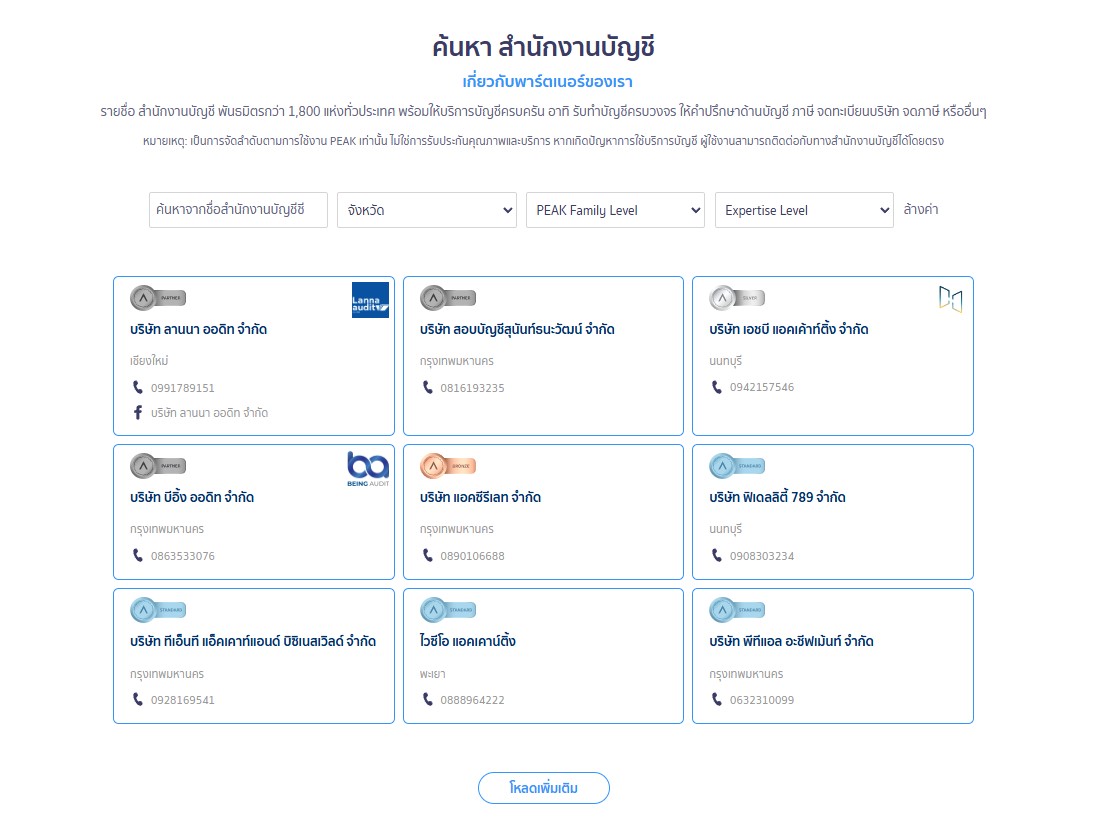Click the phone icon beside 0863533076
Screen dimensions: 1118x834
coord(138,555)
